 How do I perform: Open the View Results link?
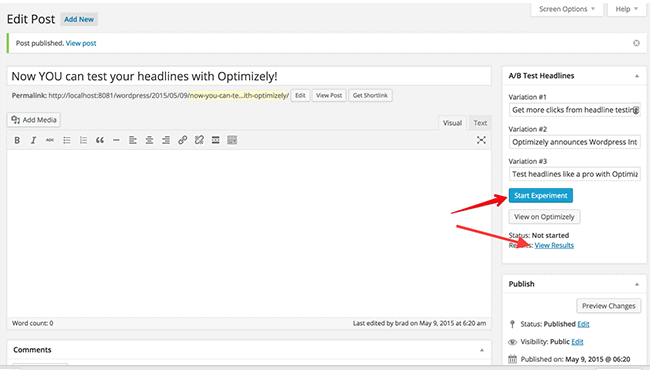[x=554, y=245]
